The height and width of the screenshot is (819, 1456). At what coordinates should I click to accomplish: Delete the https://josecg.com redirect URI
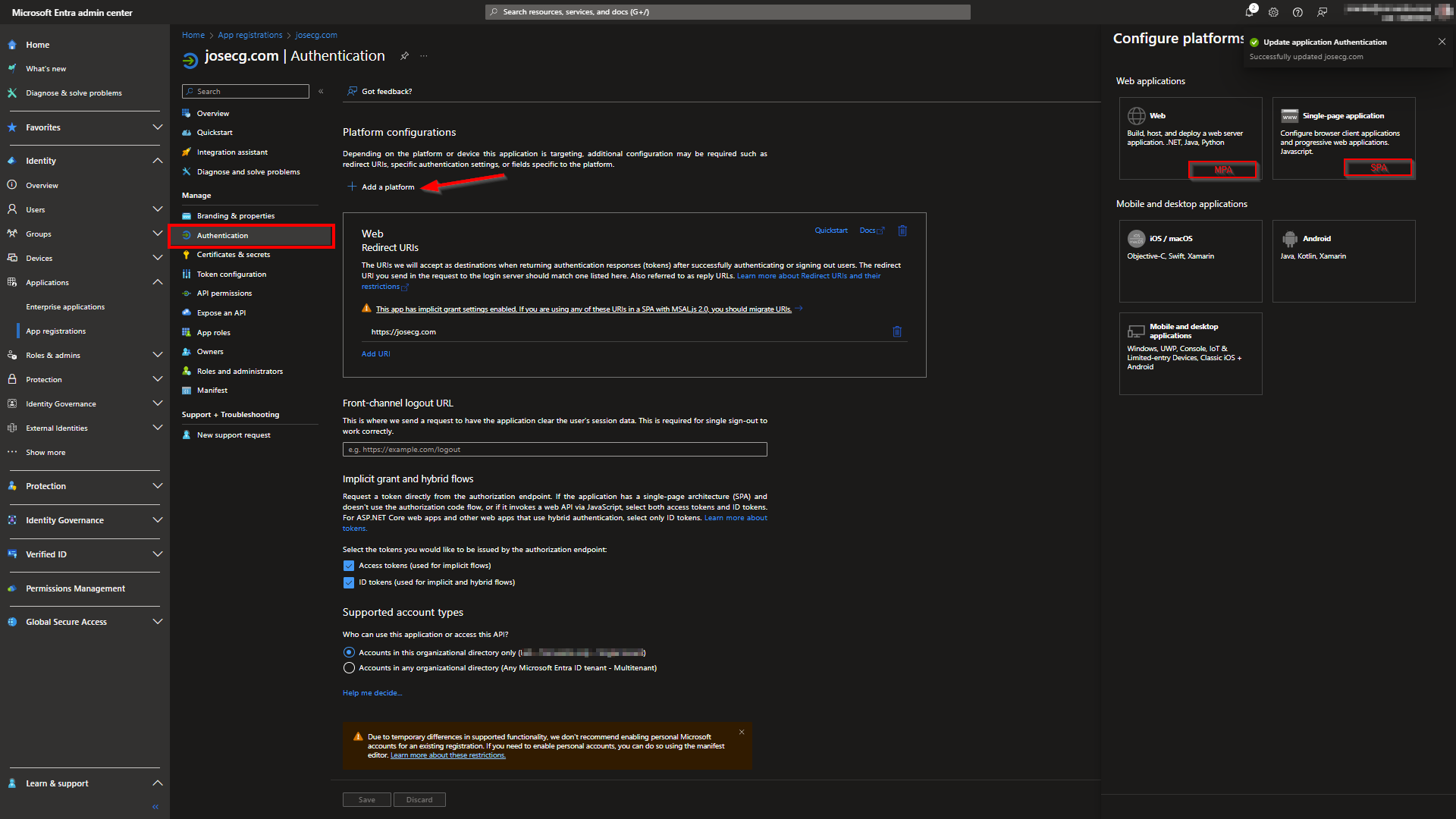pyautogui.click(x=897, y=331)
